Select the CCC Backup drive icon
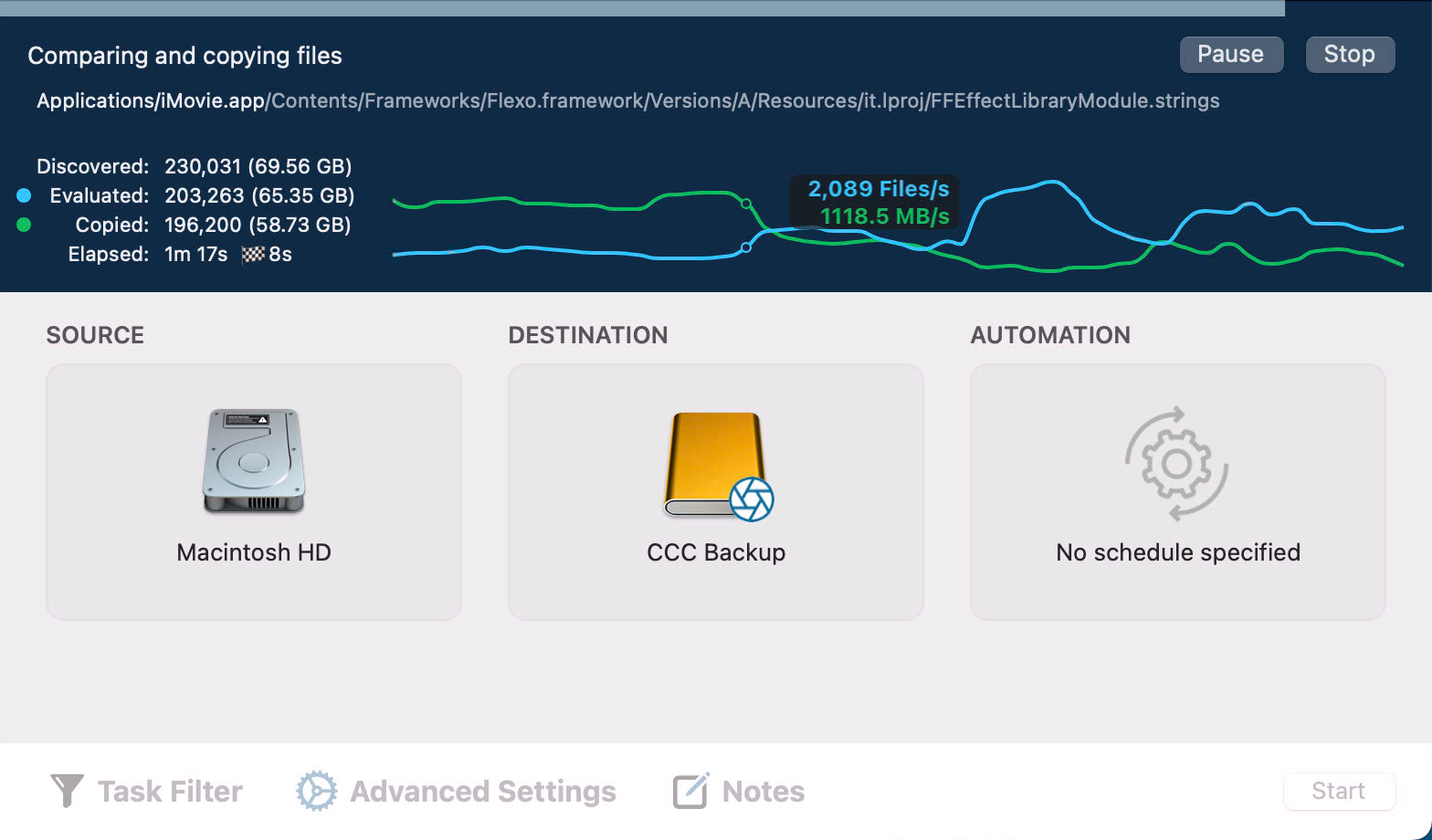The image size is (1432, 840). point(714,464)
